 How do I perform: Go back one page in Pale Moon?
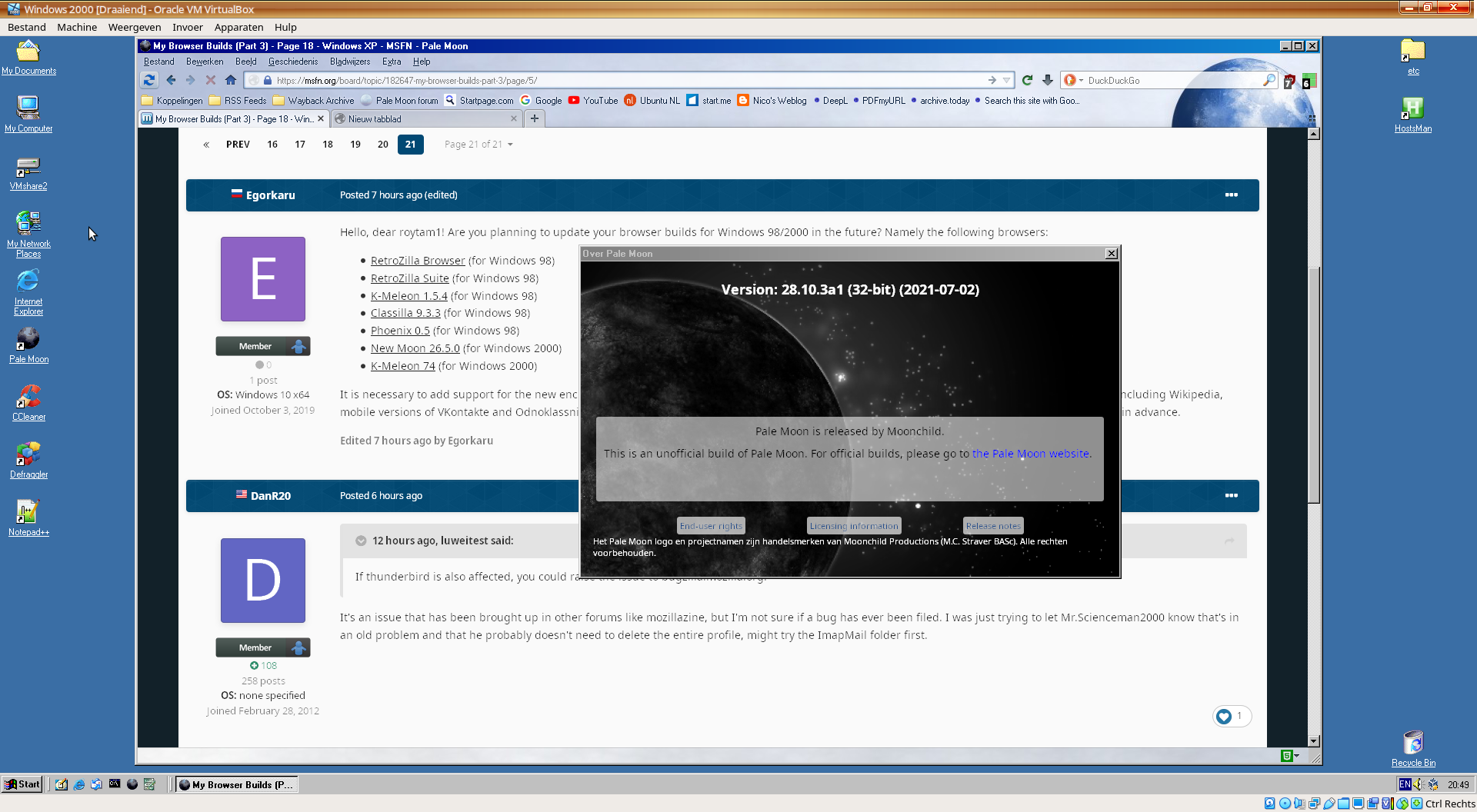pos(171,80)
